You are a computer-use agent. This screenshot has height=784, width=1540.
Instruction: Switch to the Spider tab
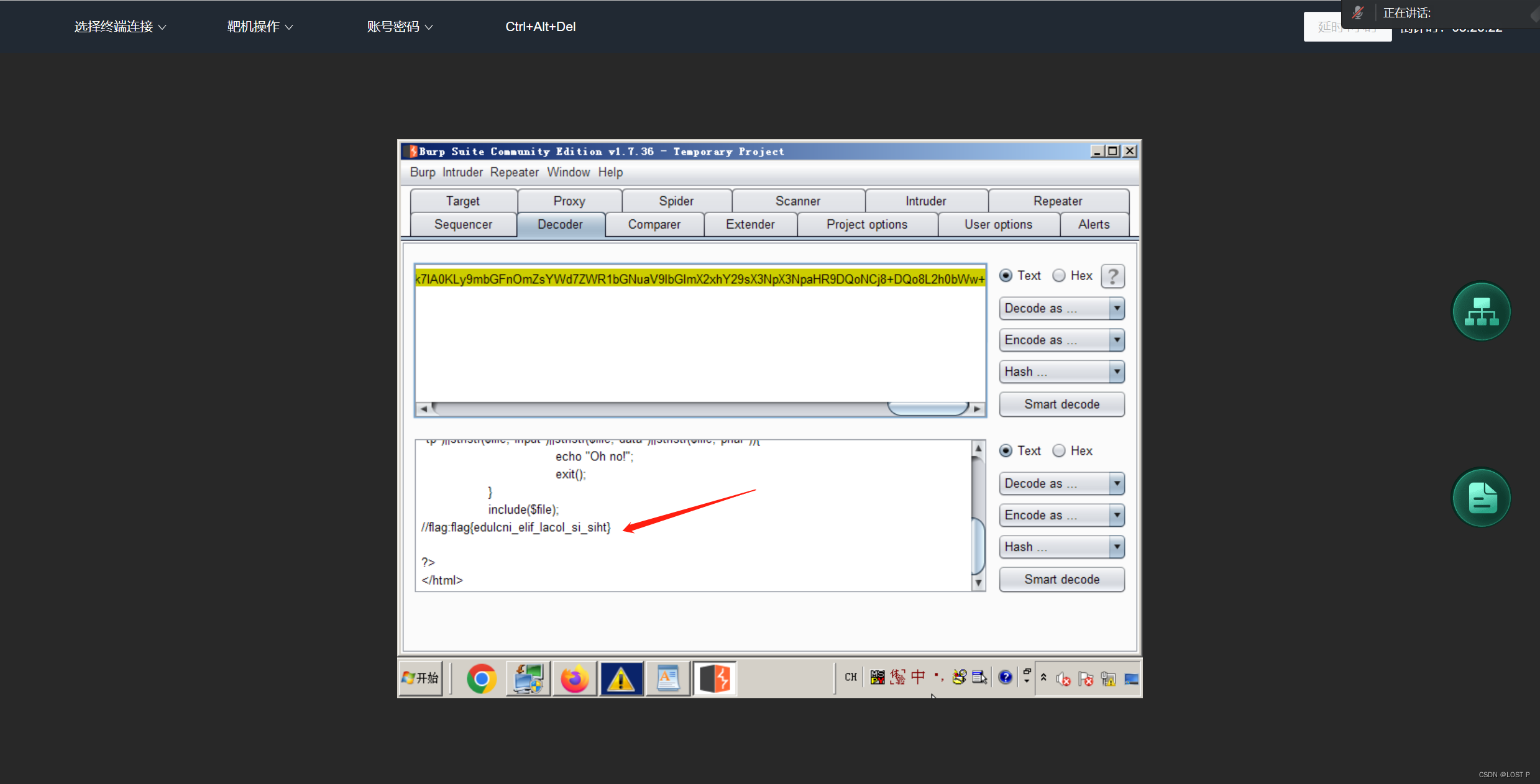[x=676, y=201]
